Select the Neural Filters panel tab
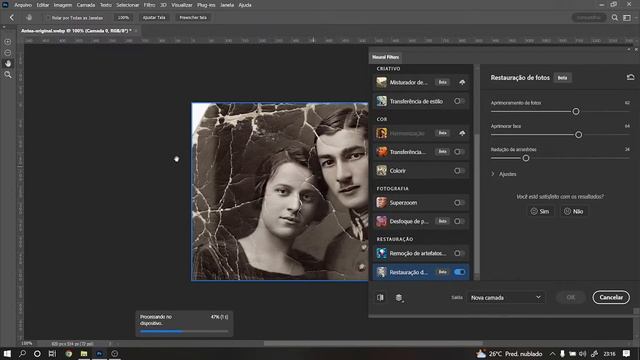 click(385, 57)
